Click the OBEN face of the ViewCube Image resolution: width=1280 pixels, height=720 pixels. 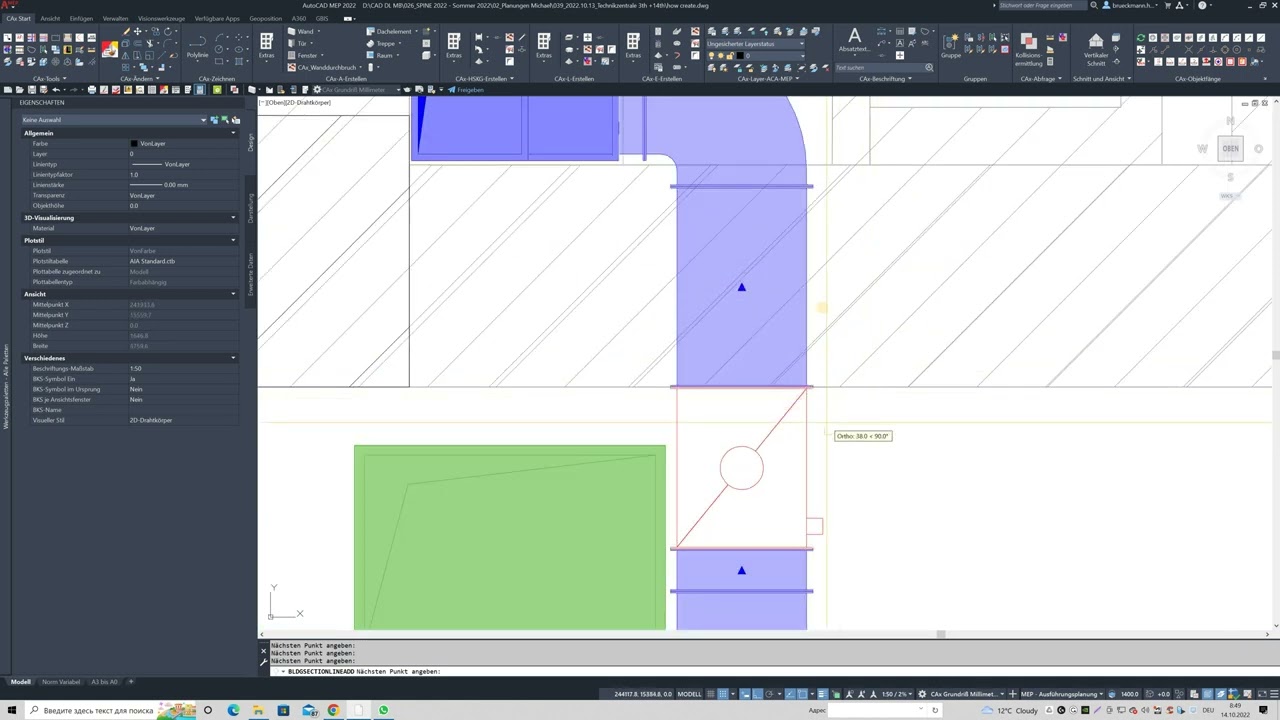[1230, 149]
